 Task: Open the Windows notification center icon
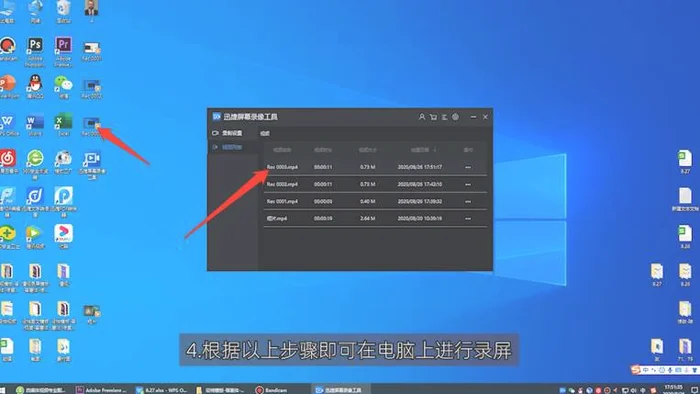pyautogui.click(x=695, y=390)
